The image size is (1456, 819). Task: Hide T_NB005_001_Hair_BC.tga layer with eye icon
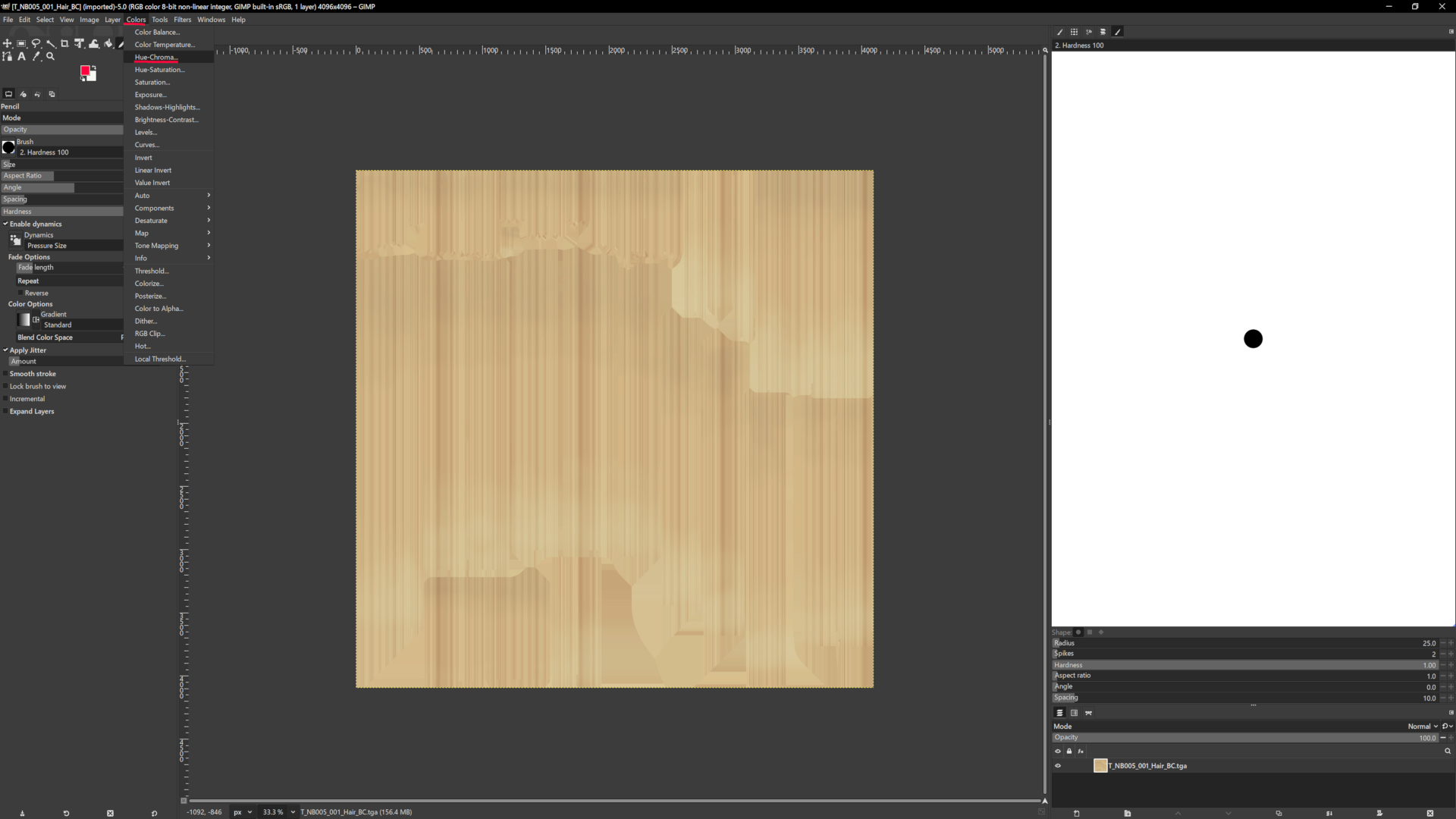tap(1058, 766)
